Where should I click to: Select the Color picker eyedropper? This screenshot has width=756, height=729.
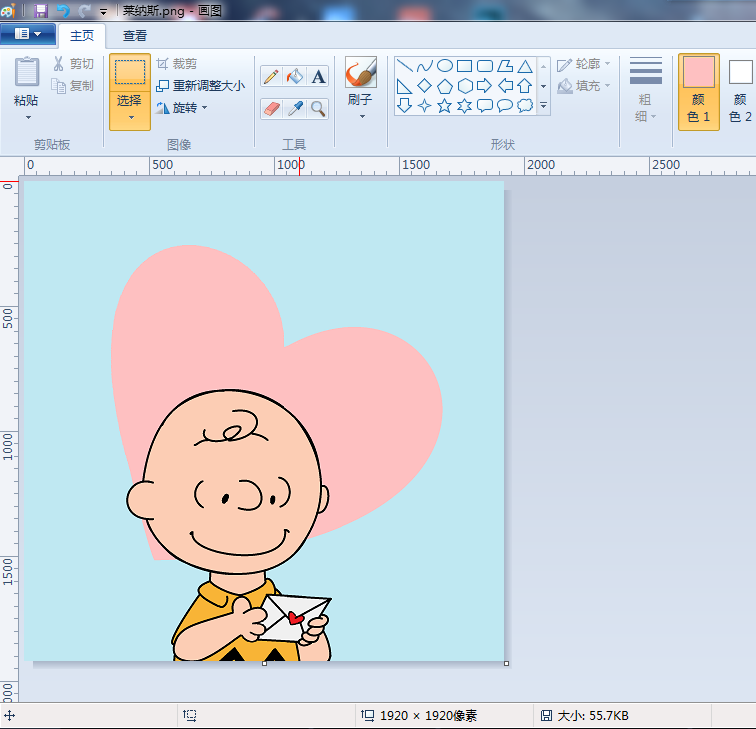coord(295,108)
